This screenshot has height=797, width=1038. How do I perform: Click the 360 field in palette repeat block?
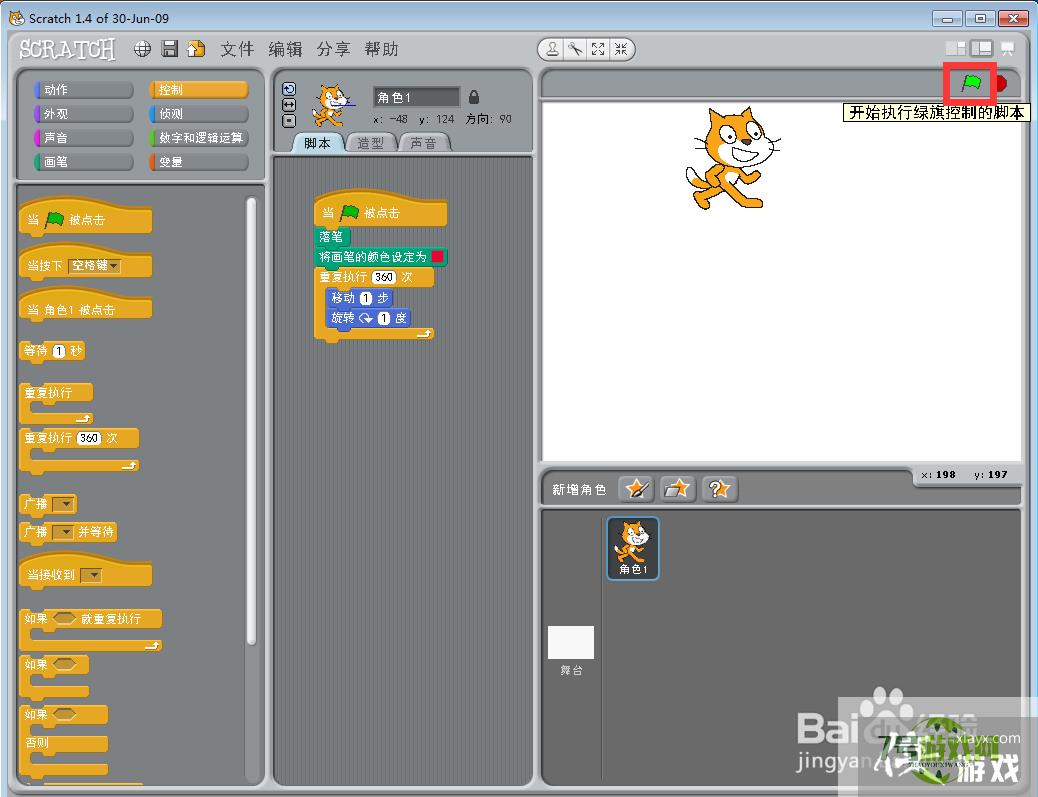pyautogui.click(x=89, y=438)
